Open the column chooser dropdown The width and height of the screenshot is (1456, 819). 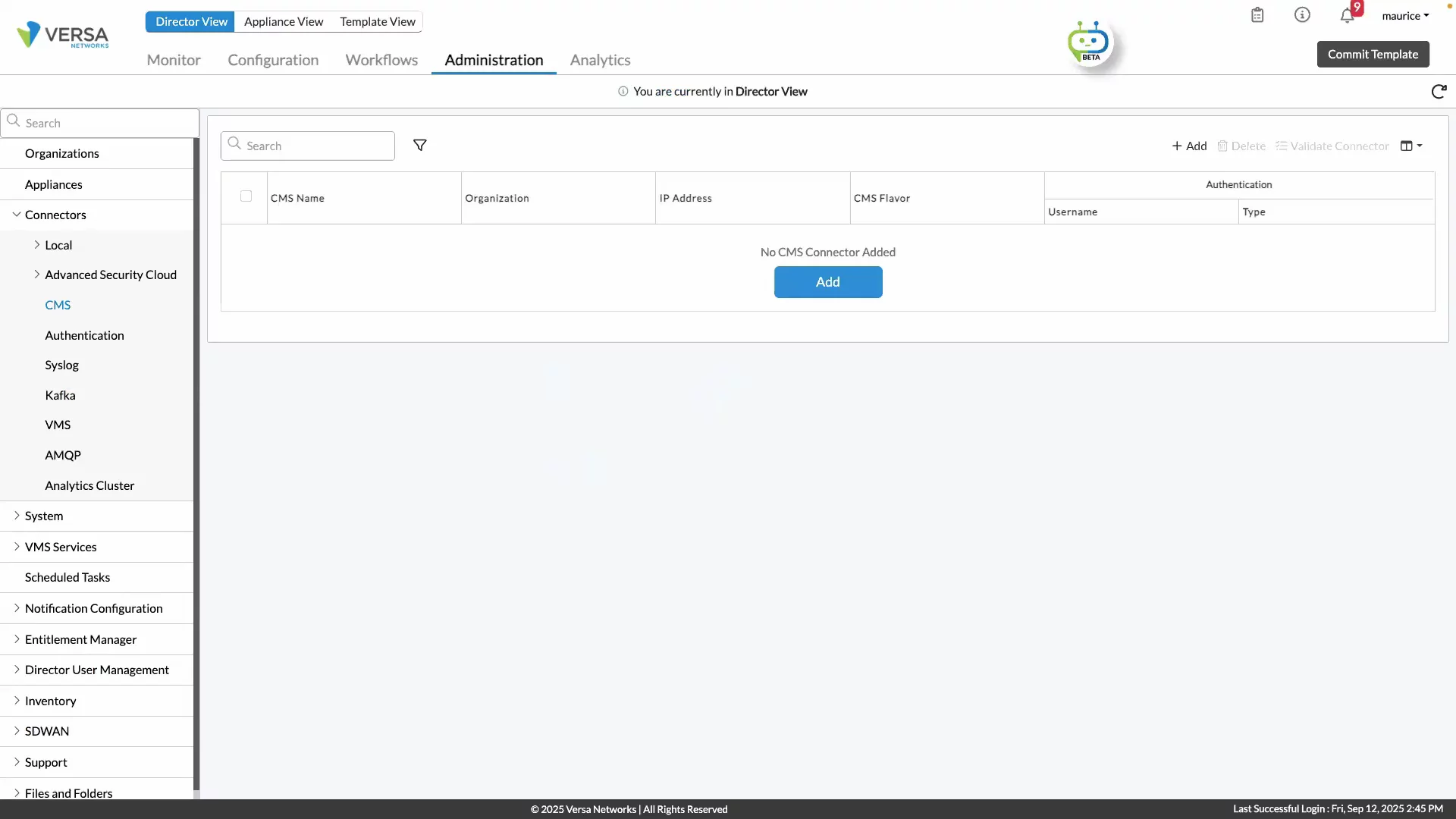(x=1410, y=146)
